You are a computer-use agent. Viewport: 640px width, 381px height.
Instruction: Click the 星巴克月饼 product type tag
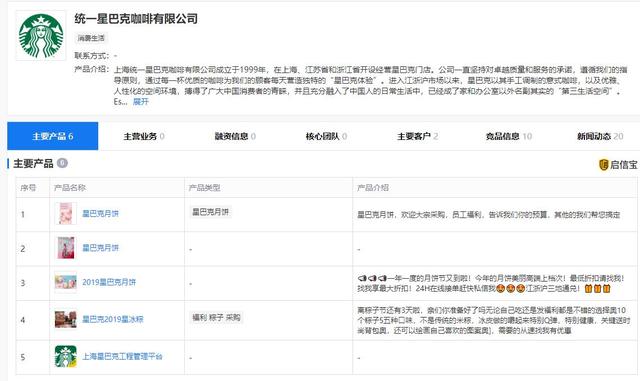pos(211,212)
